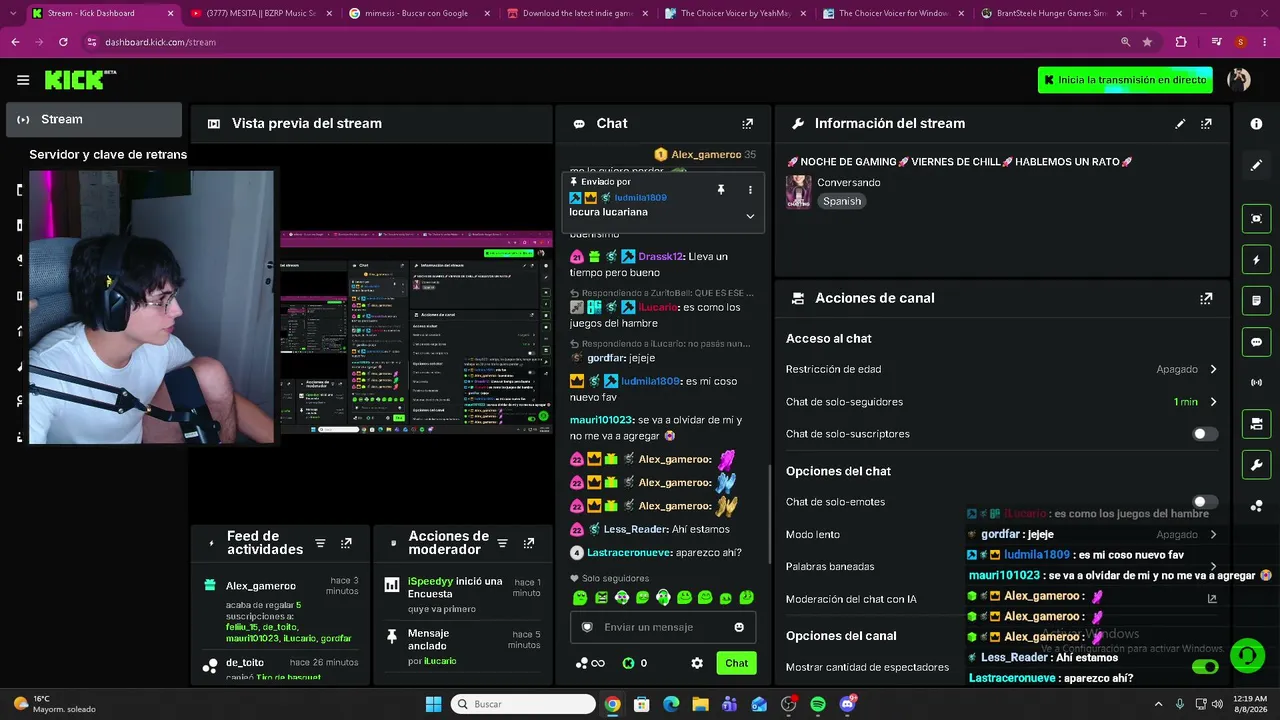Screen dimensions: 1280x720
Task: Click the pencil icon in the right sidebar
Action: coord(1256,165)
